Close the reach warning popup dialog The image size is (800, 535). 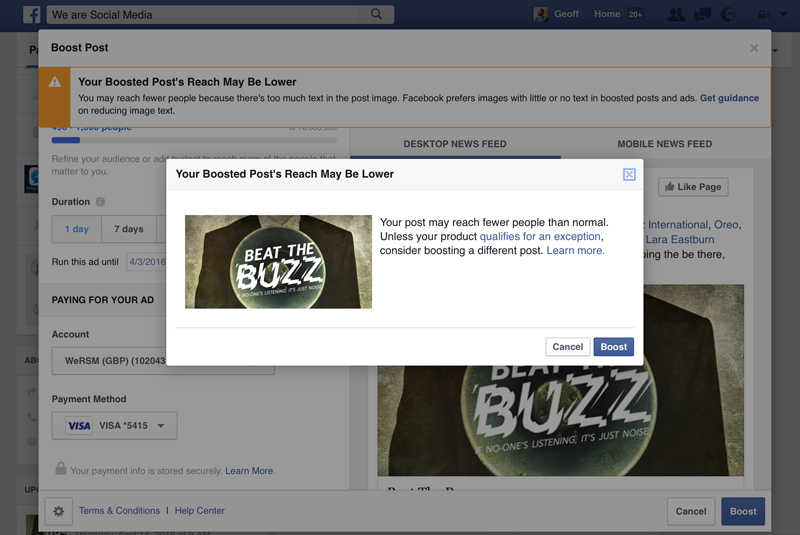click(629, 174)
